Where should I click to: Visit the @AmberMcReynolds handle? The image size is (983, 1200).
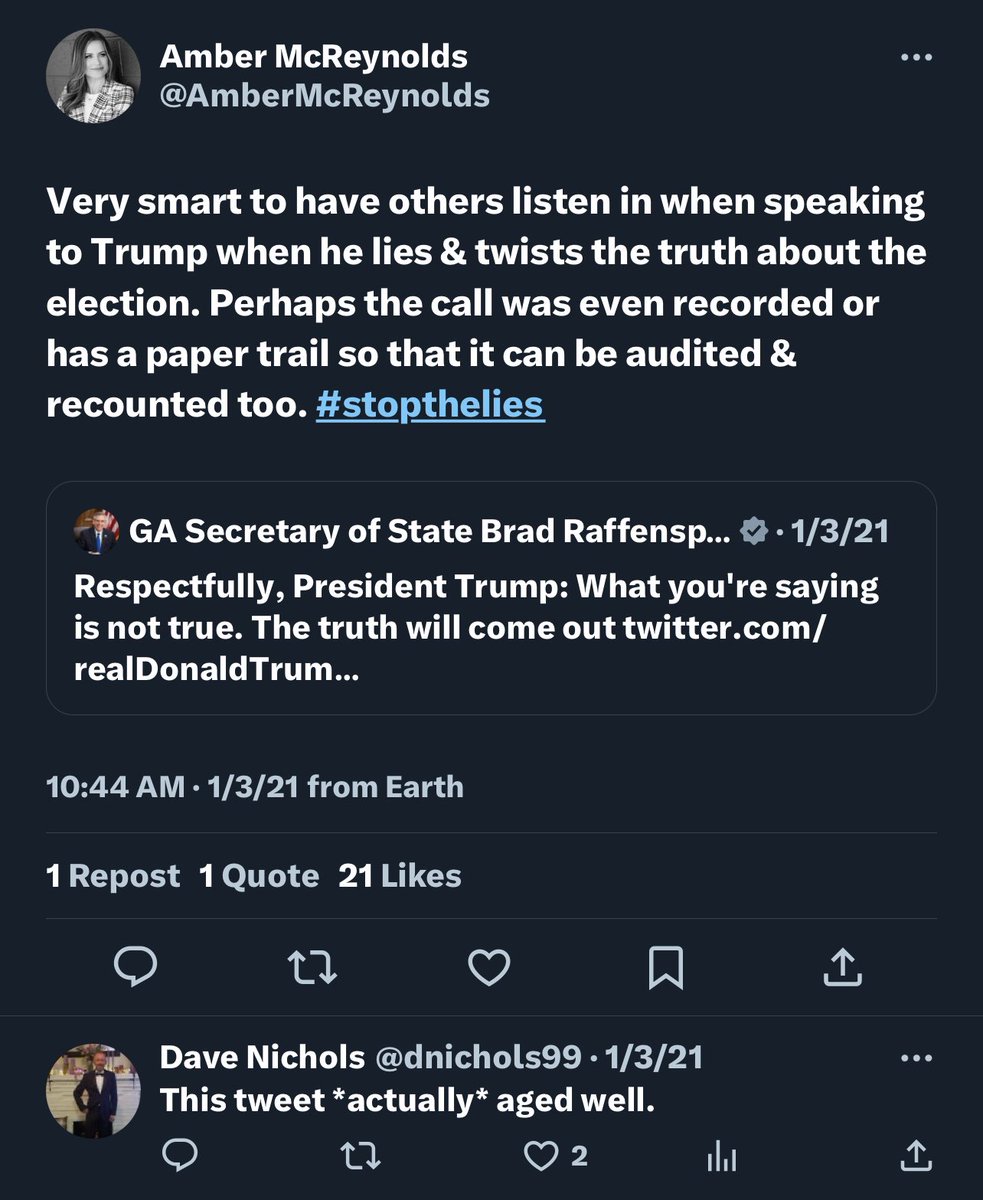[325, 95]
